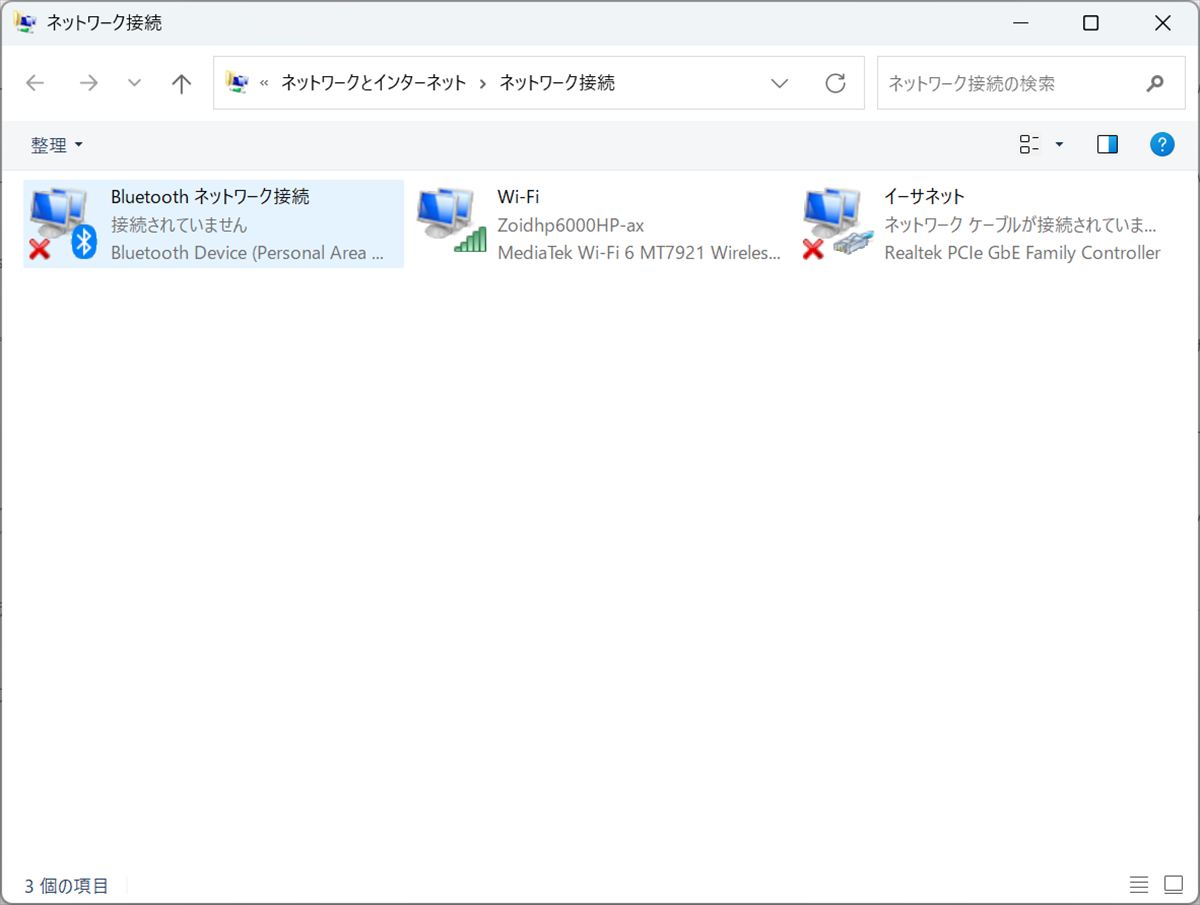Expand the hidden breadcrumb path chevrons
1200x905 pixels.
tap(264, 83)
